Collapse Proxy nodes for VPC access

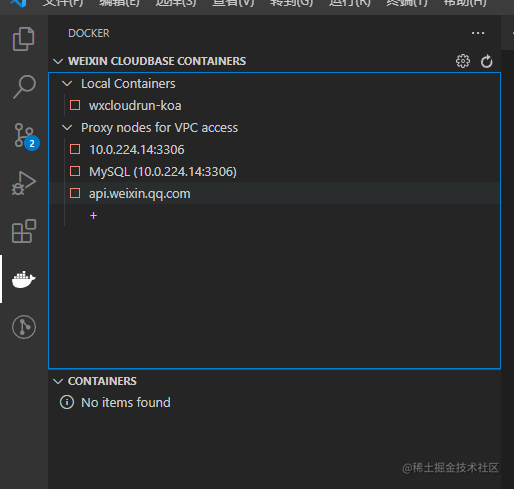tap(67, 127)
